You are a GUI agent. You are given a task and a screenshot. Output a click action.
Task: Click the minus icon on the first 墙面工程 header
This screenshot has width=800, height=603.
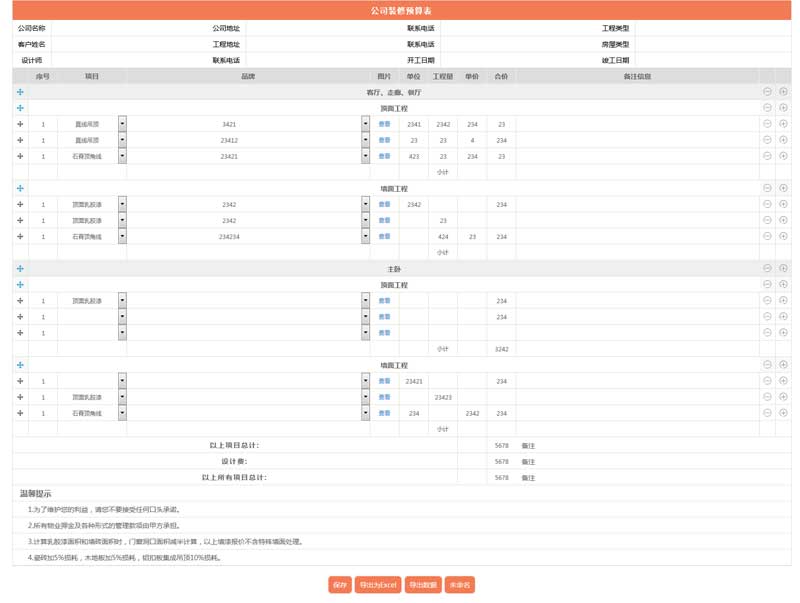(767, 188)
